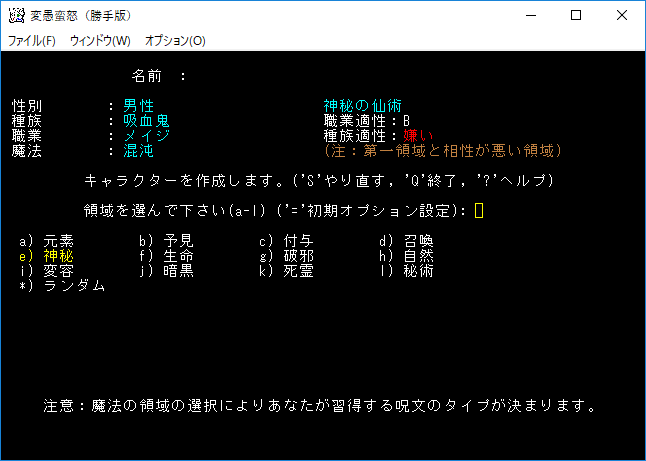Click the yellow input cursor after prompt
This screenshot has height=461, width=646.
click(479, 210)
